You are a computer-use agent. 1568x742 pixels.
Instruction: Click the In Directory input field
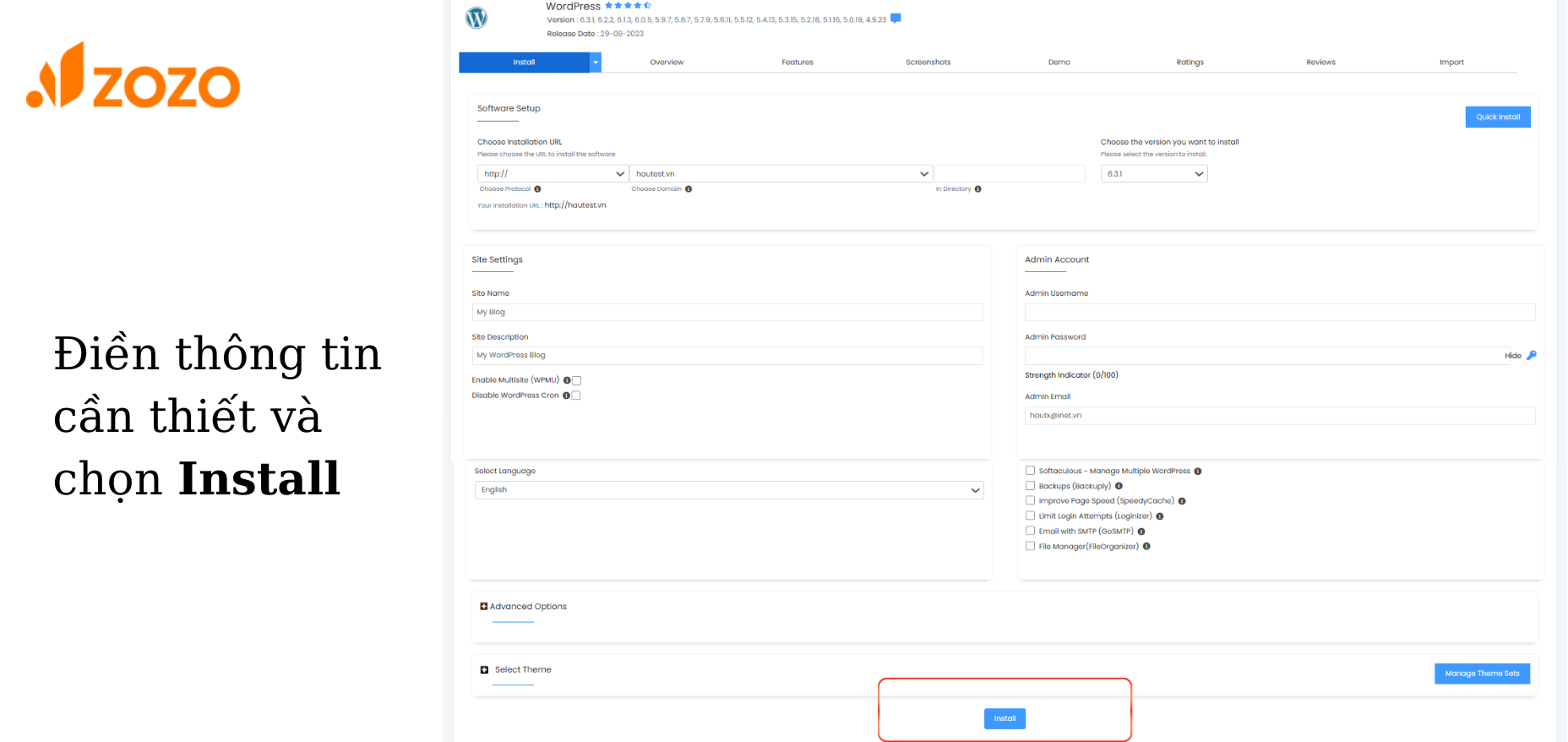[x=1009, y=173]
